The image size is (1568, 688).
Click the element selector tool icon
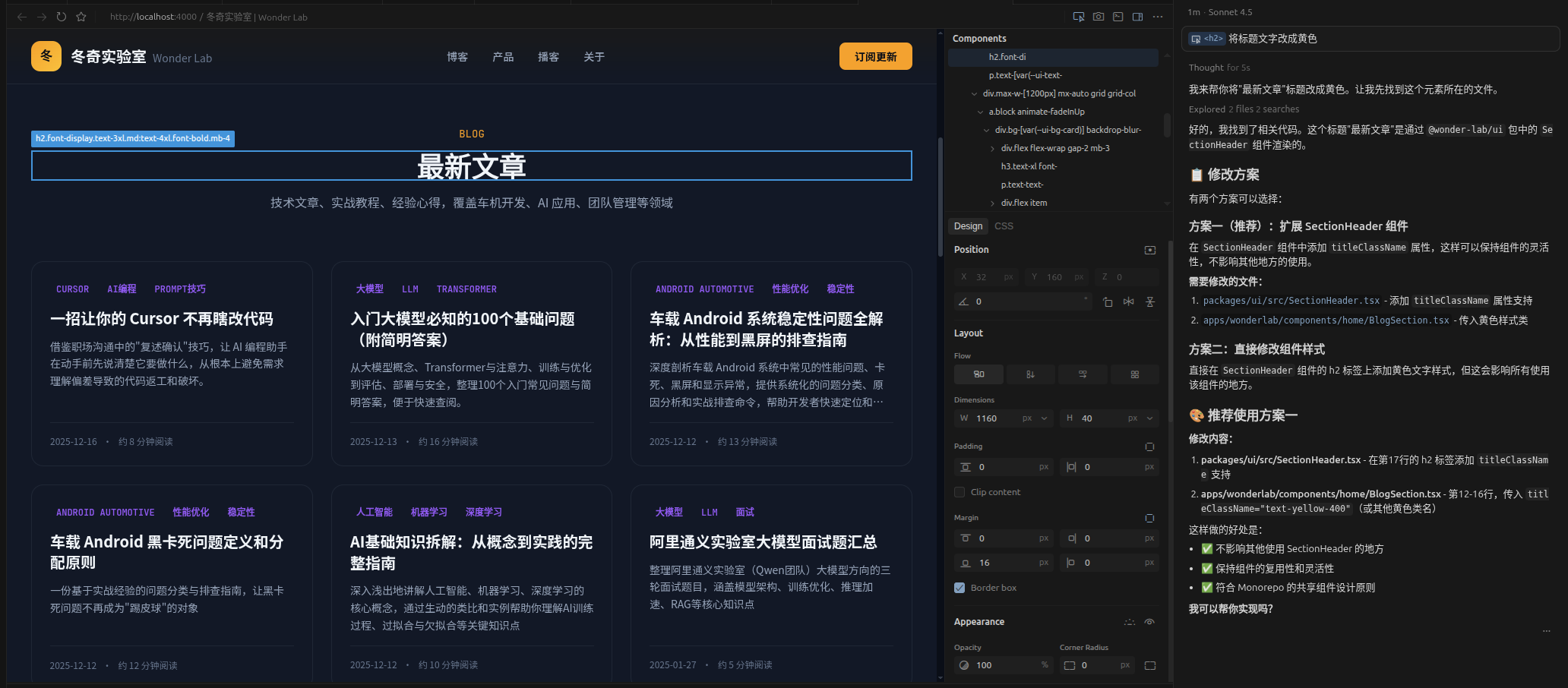click(x=1078, y=17)
